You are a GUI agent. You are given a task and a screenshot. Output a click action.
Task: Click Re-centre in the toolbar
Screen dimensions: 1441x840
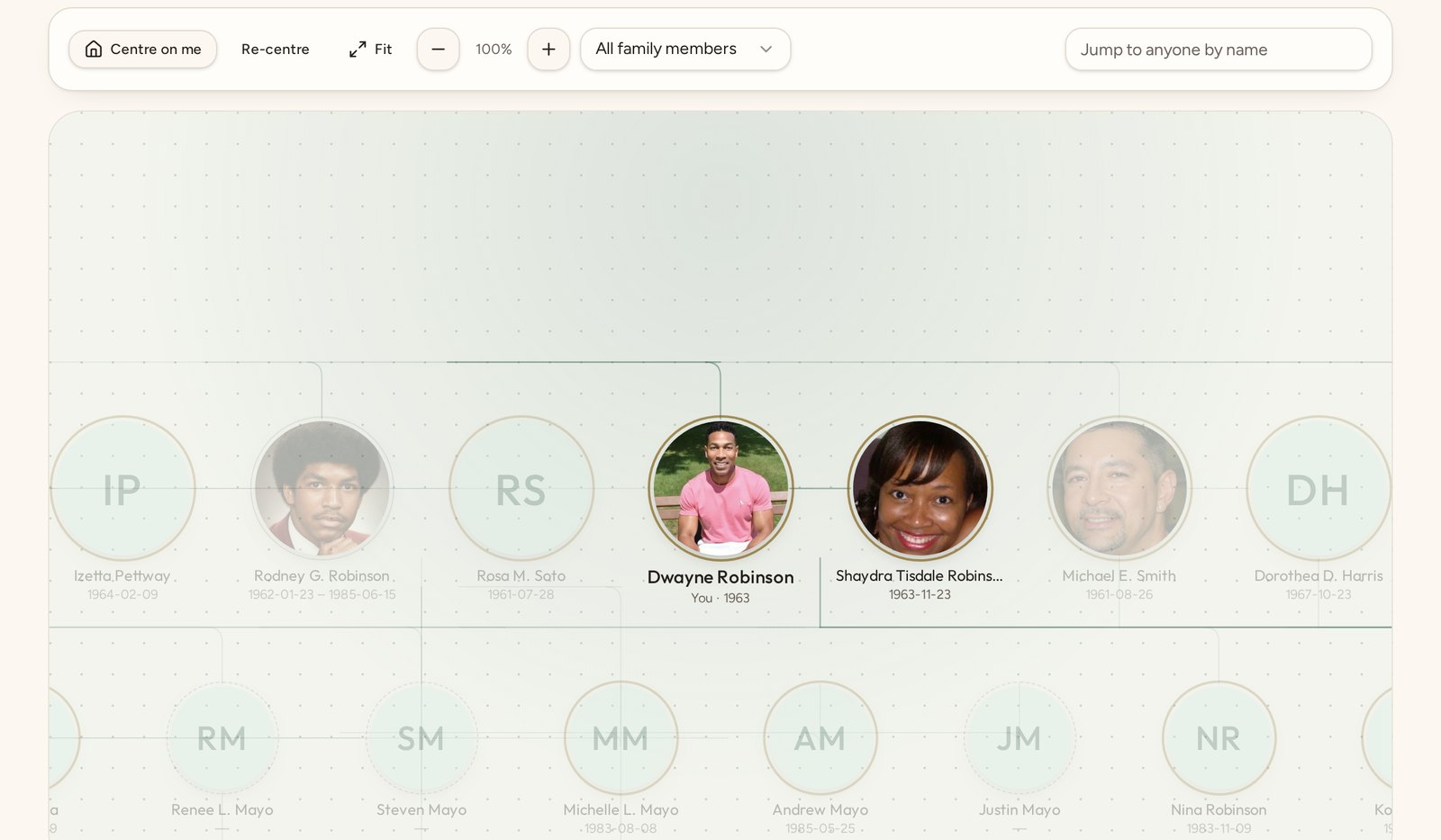[x=275, y=50]
